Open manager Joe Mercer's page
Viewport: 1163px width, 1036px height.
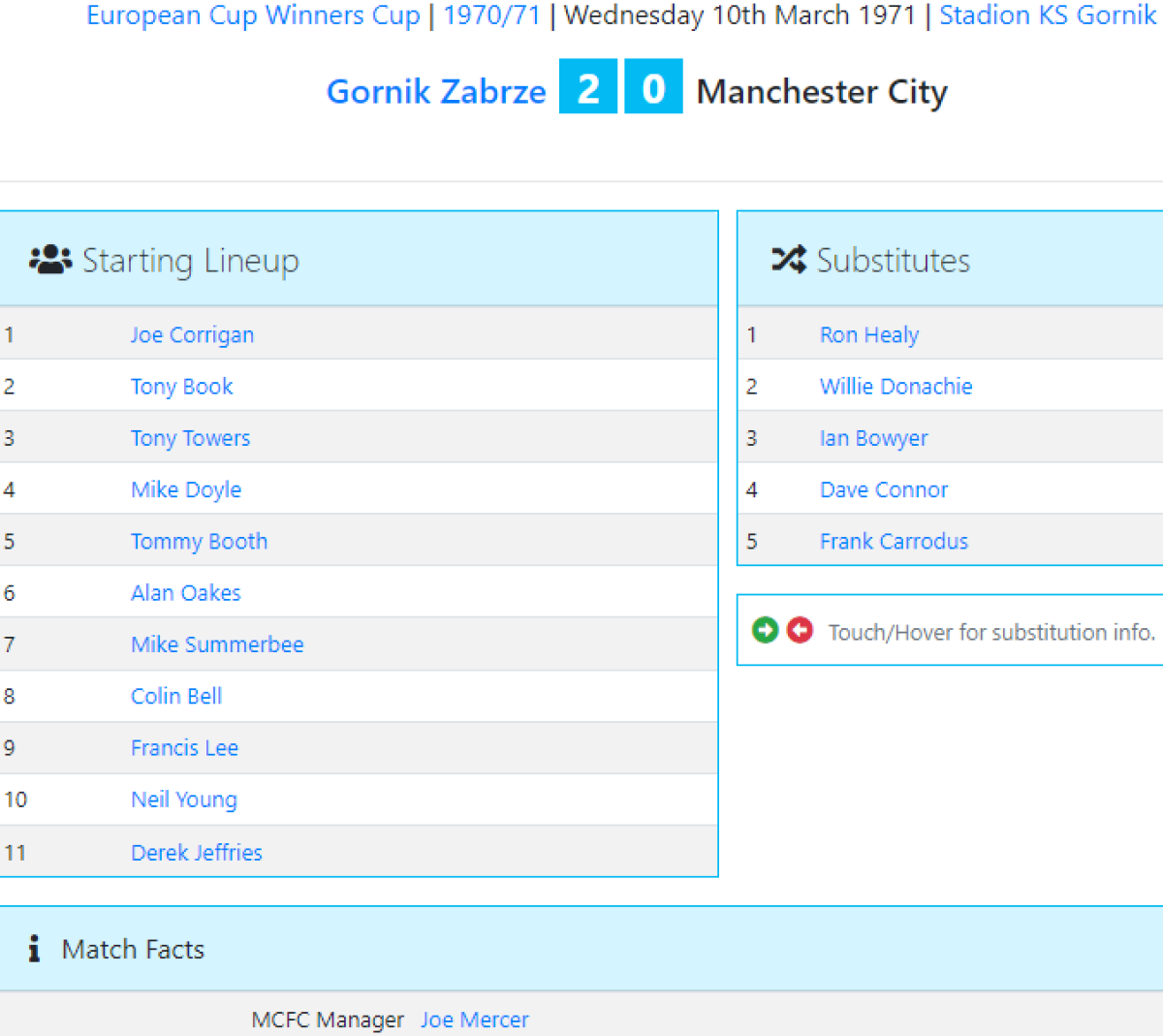[474, 1020]
